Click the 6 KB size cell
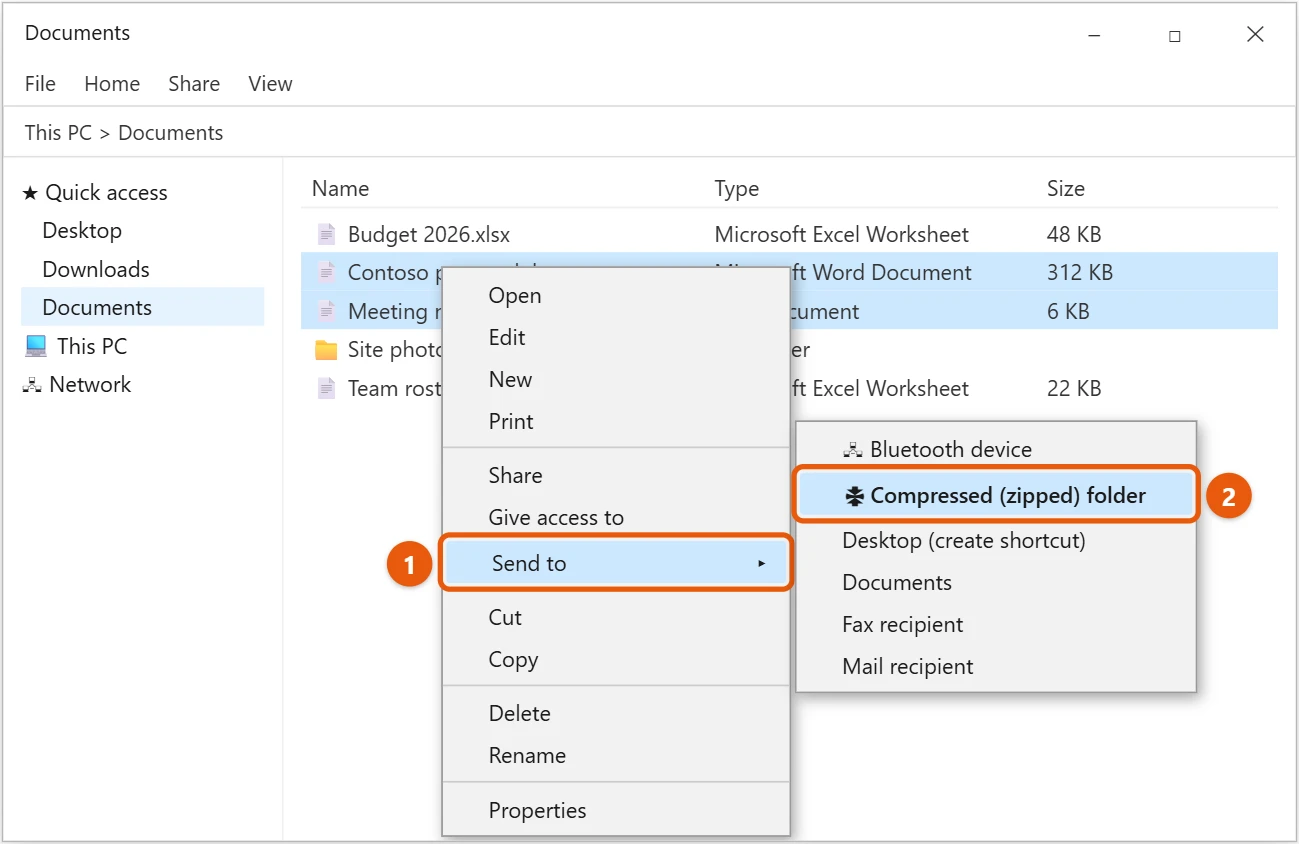 1068,311
